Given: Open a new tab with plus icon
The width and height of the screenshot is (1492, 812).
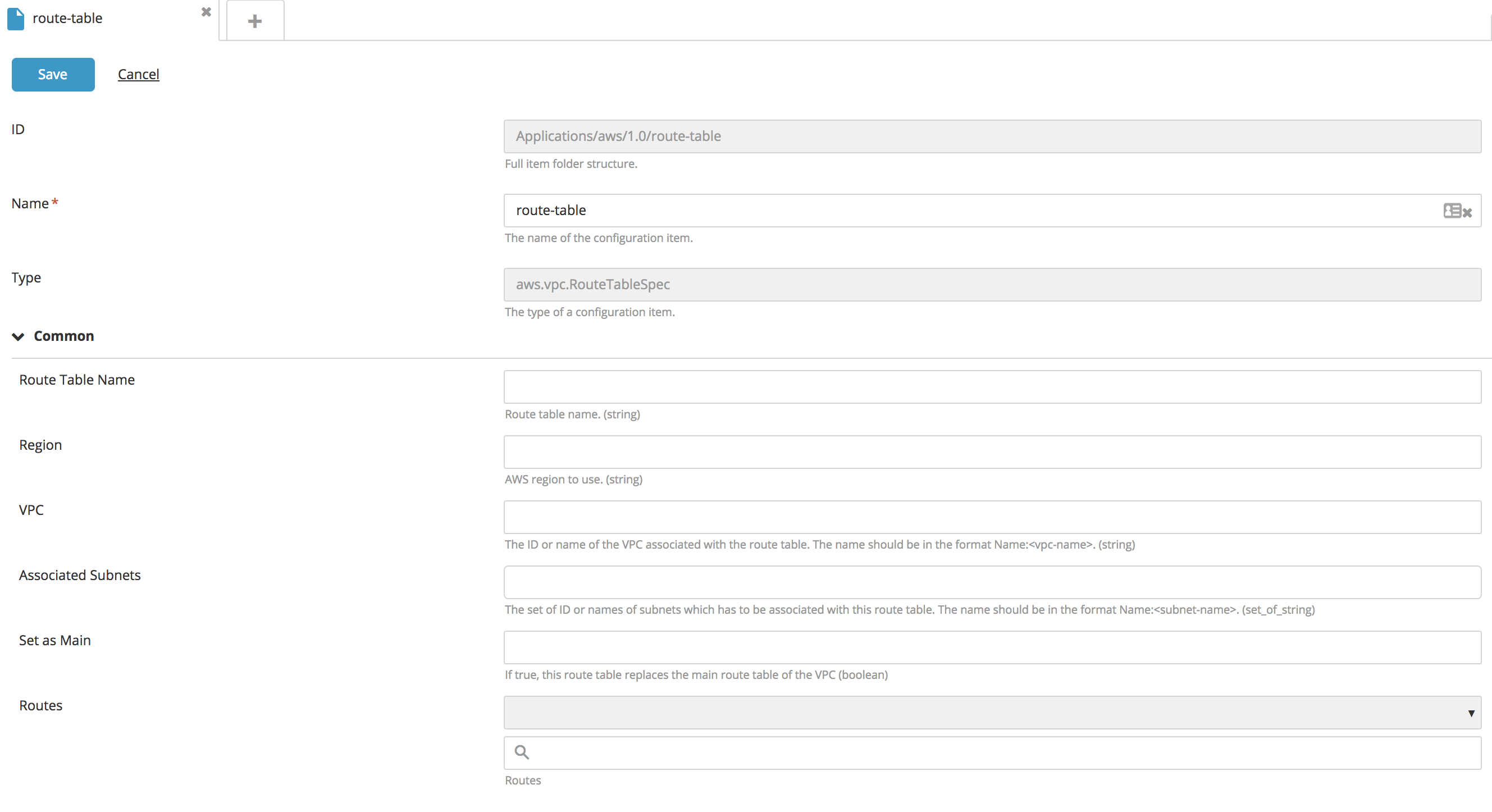Looking at the screenshot, I should tap(255, 21).
